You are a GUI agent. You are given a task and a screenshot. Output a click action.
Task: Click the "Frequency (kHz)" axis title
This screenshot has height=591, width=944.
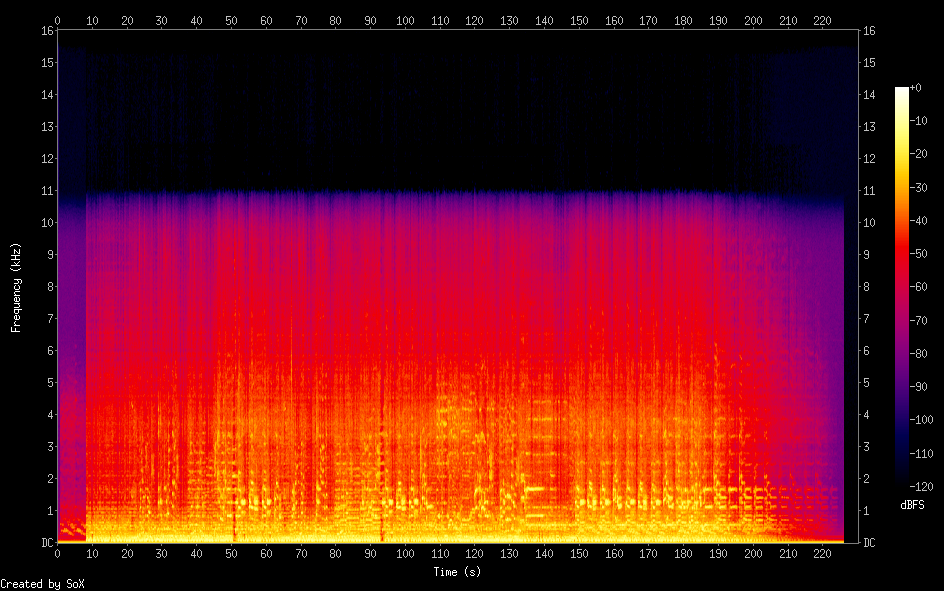(x=16, y=288)
